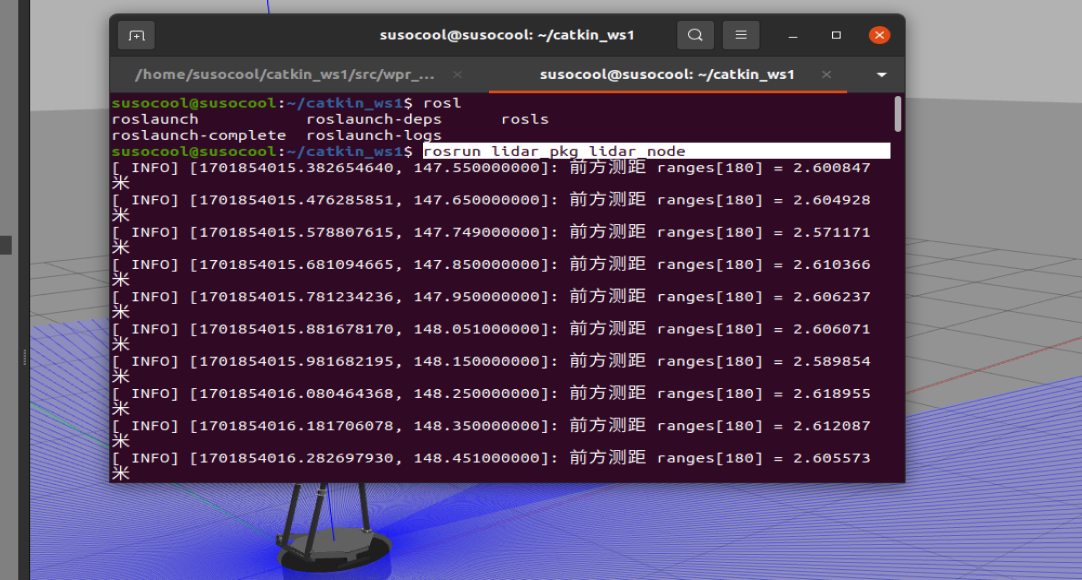
Task: Click the robot base in the Gazebo window
Action: 334,552
